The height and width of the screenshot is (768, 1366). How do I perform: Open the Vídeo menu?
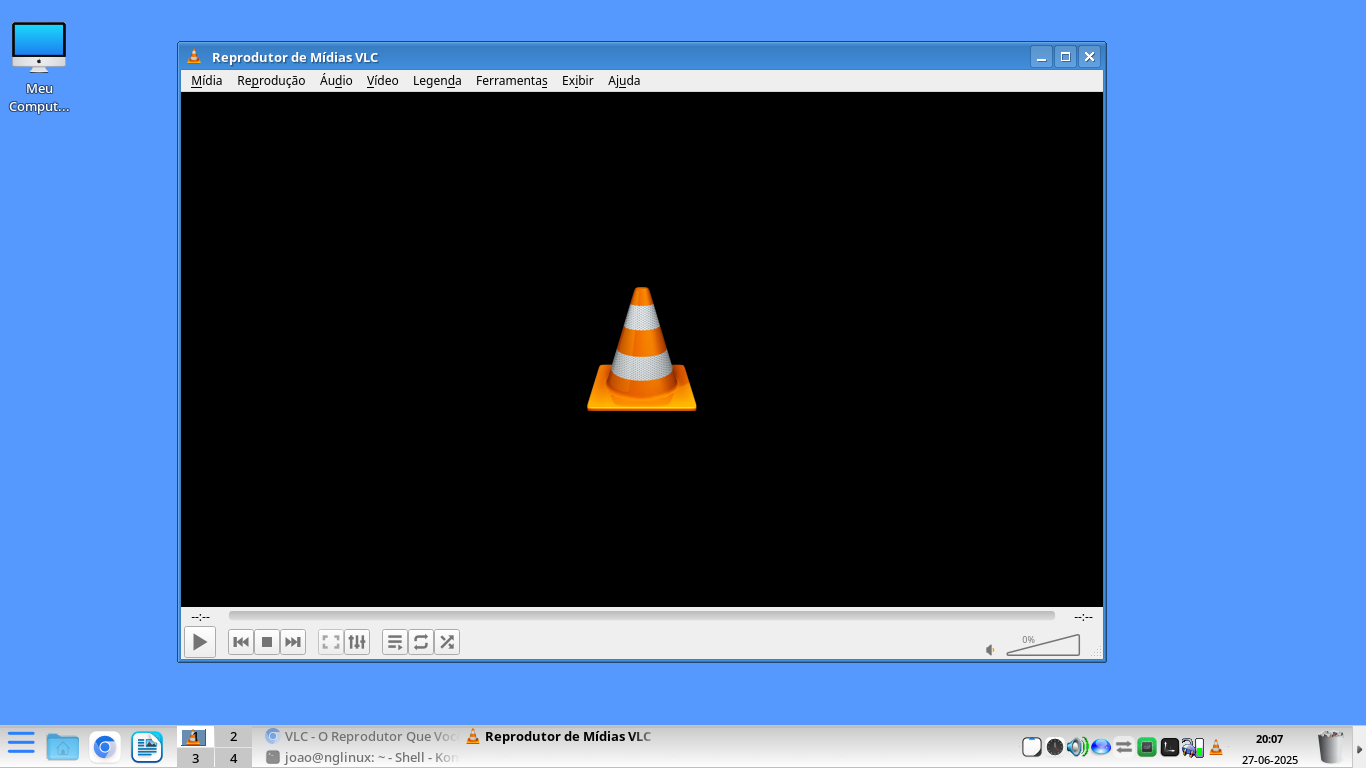pyautogui.click(x=383, y=81)
